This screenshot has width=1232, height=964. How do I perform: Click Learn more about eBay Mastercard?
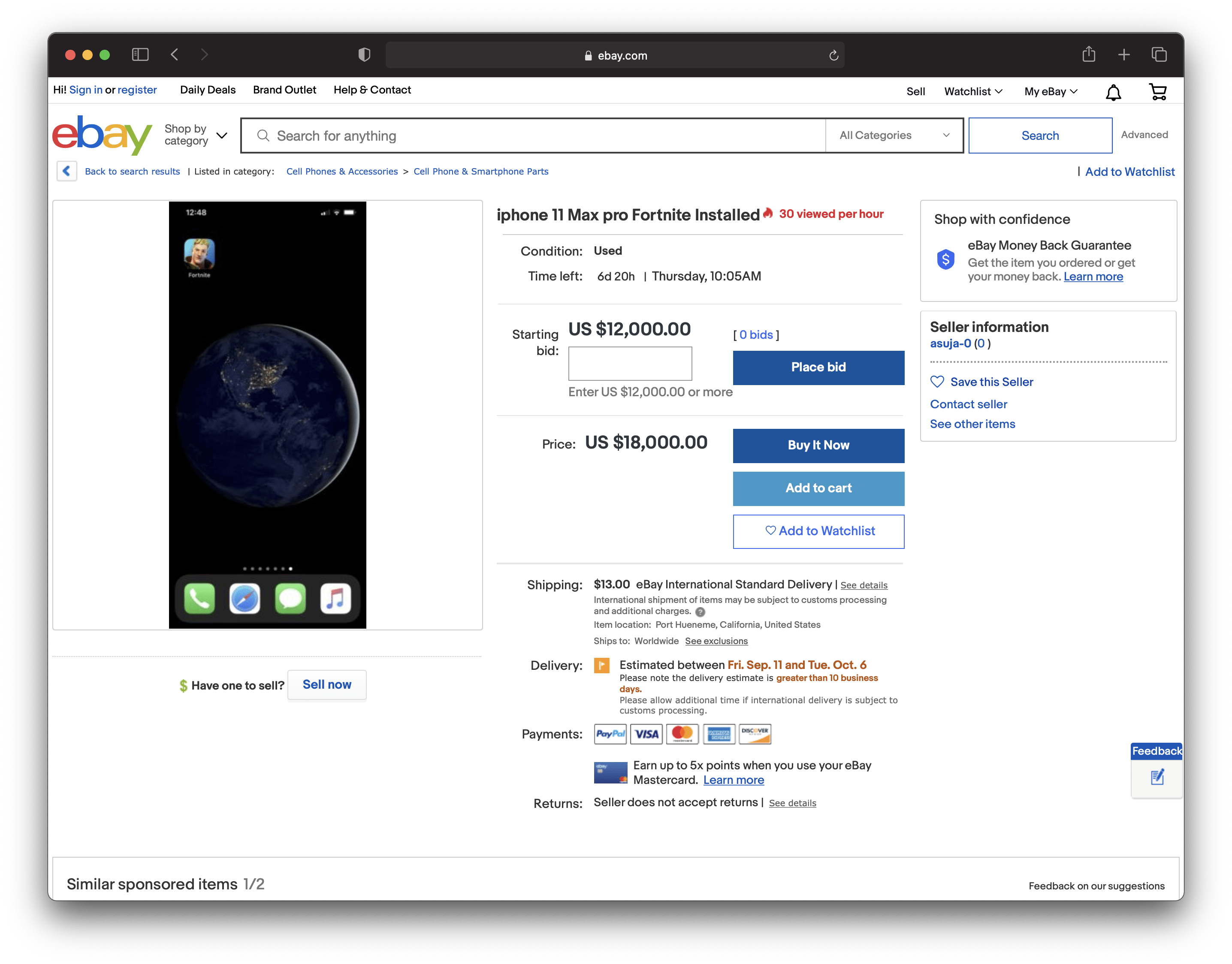click(734, 780)
